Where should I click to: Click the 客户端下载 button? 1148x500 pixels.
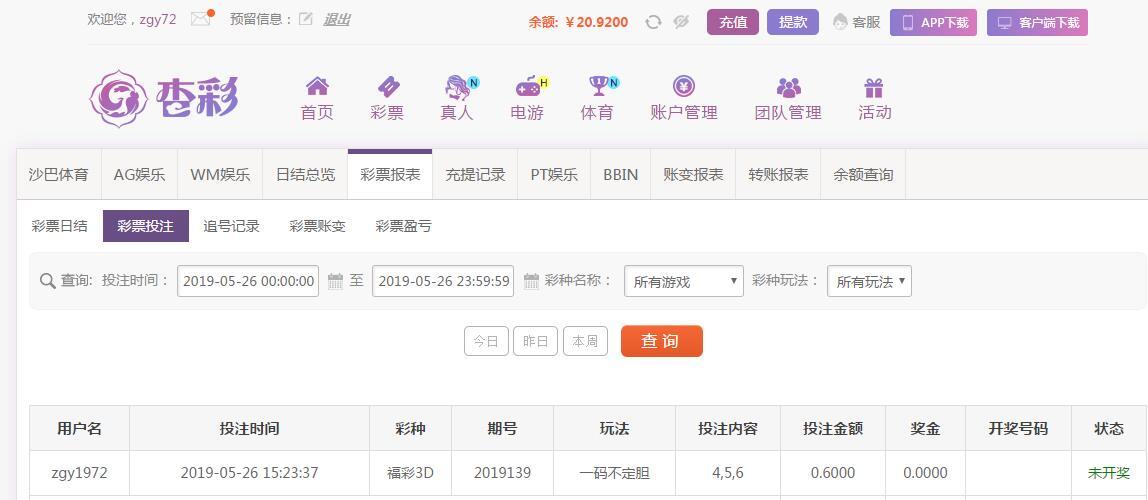[1037, 23]
